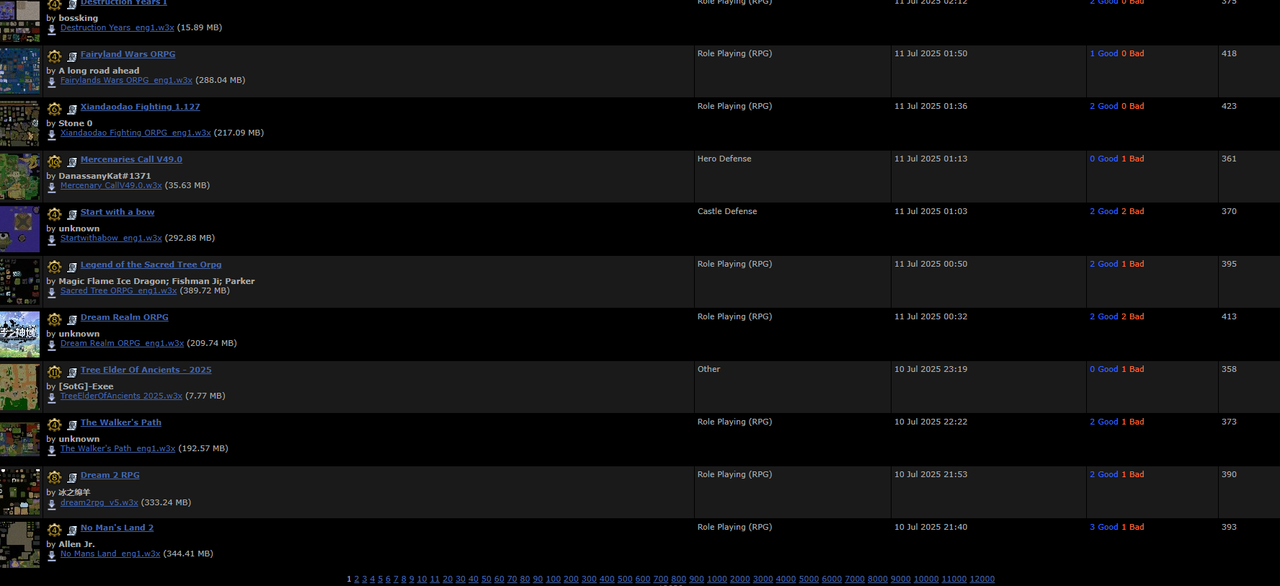Screen dimensions: 1280x586
Task: Click the gear badge beside Dream Realm ORPG
Action: tap(54, 320)
